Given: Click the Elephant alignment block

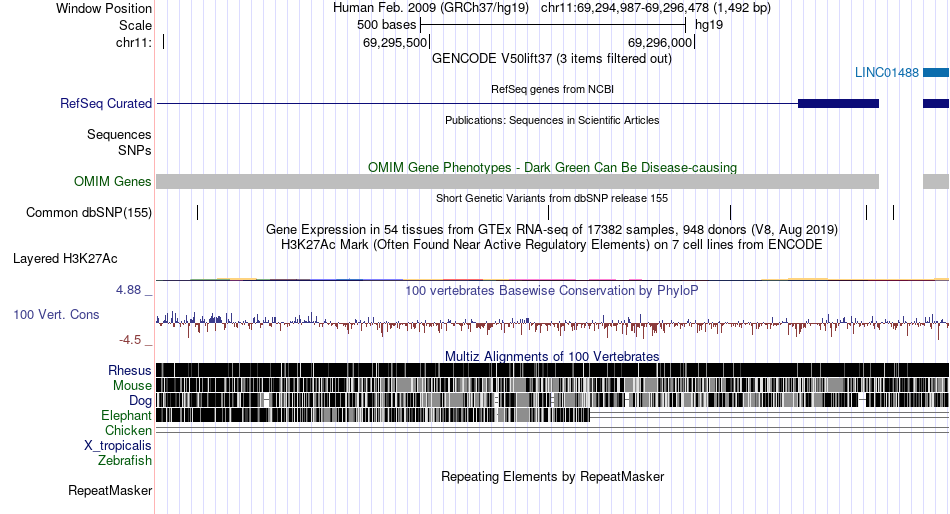Looking at the screenshot, I should (x=373, y=415).
